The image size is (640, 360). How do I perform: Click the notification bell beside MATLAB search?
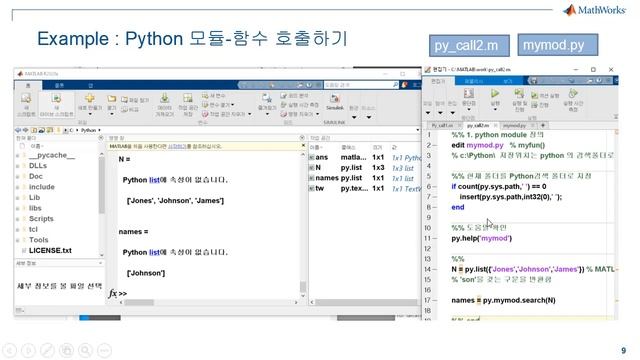click(x=404, y=85)
